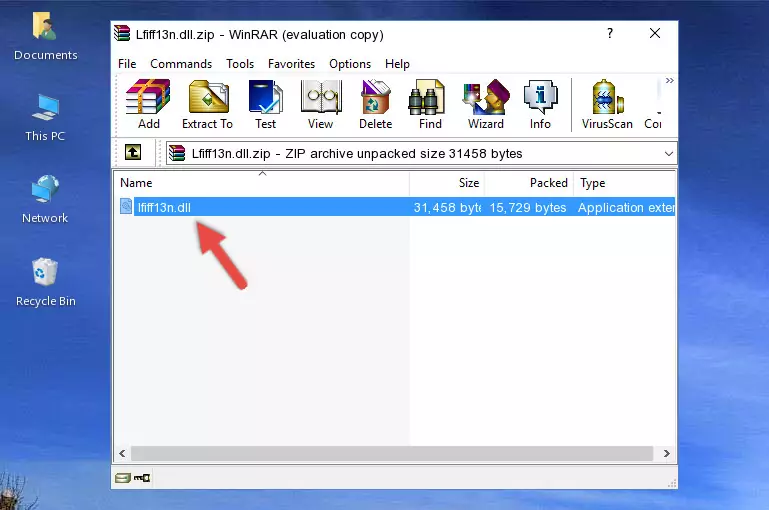This screenshot has width=769, height=510.
Task: Click the Application extension type cell
Action: coord(626,207)
